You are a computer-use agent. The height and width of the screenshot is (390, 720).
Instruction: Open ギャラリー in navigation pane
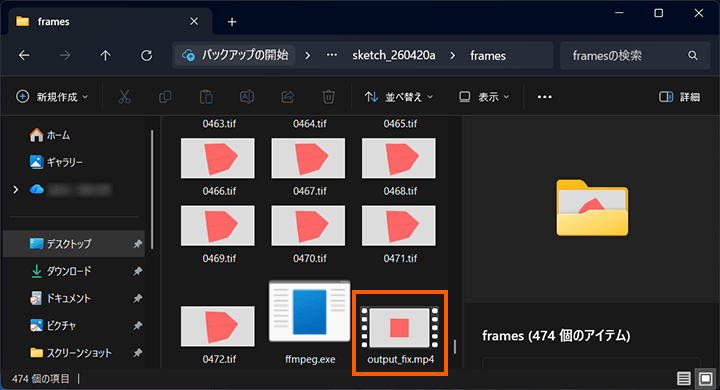pyautogui.click(x=56, y=162)
